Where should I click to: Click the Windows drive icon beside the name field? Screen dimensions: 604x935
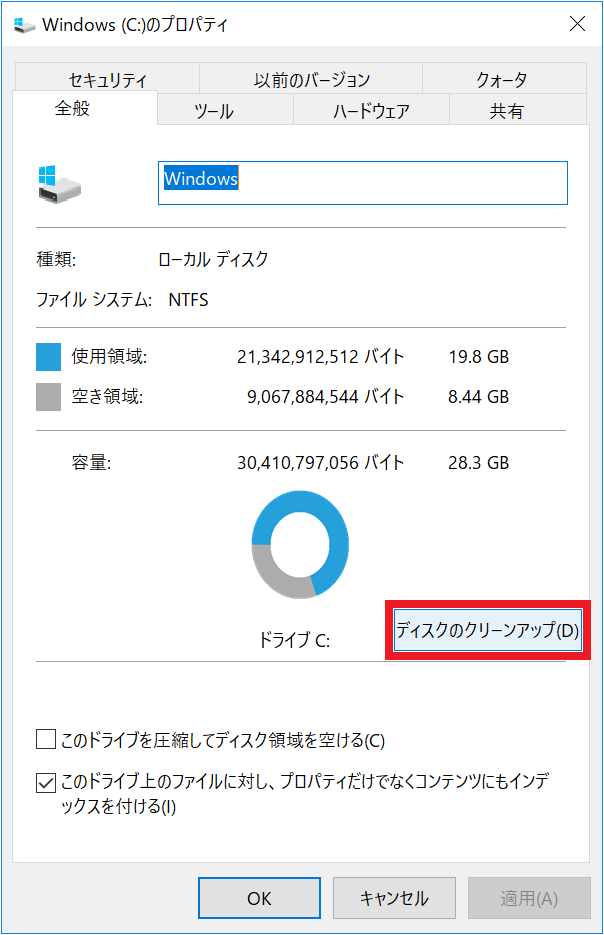(x=59, y=185)
